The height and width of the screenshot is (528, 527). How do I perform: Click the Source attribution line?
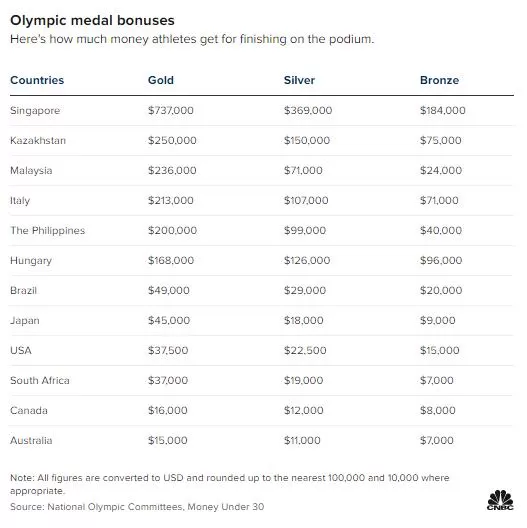(137, 507)
